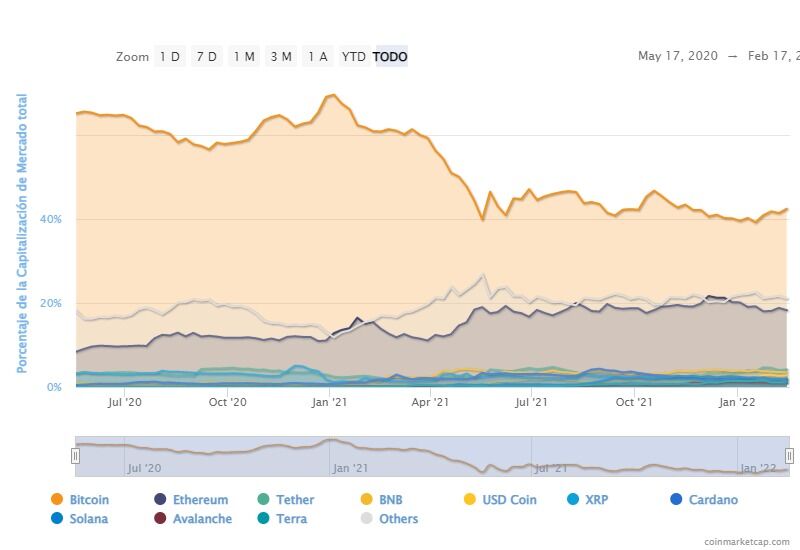The height and width of the screenshot is (550, 800).
Task: Click the Avalanche legend dot
Action: tap(160, 518)
